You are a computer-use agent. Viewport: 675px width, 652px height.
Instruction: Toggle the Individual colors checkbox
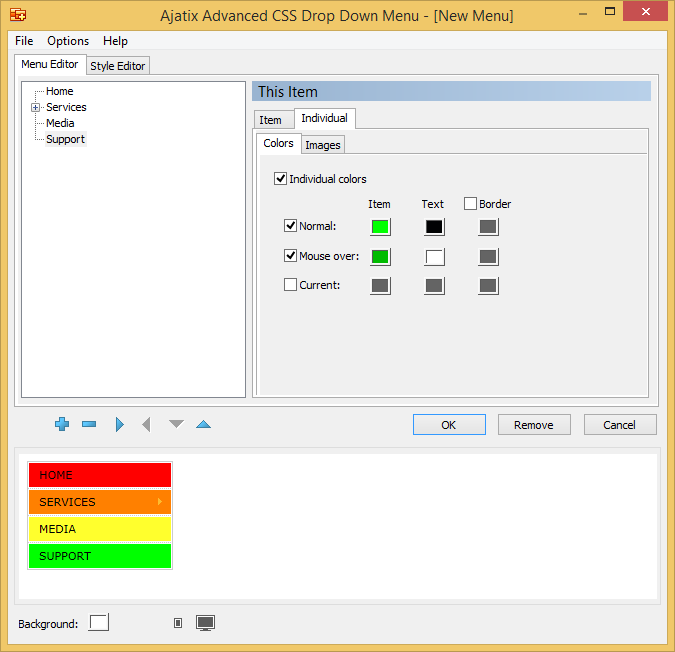(281, 179)
